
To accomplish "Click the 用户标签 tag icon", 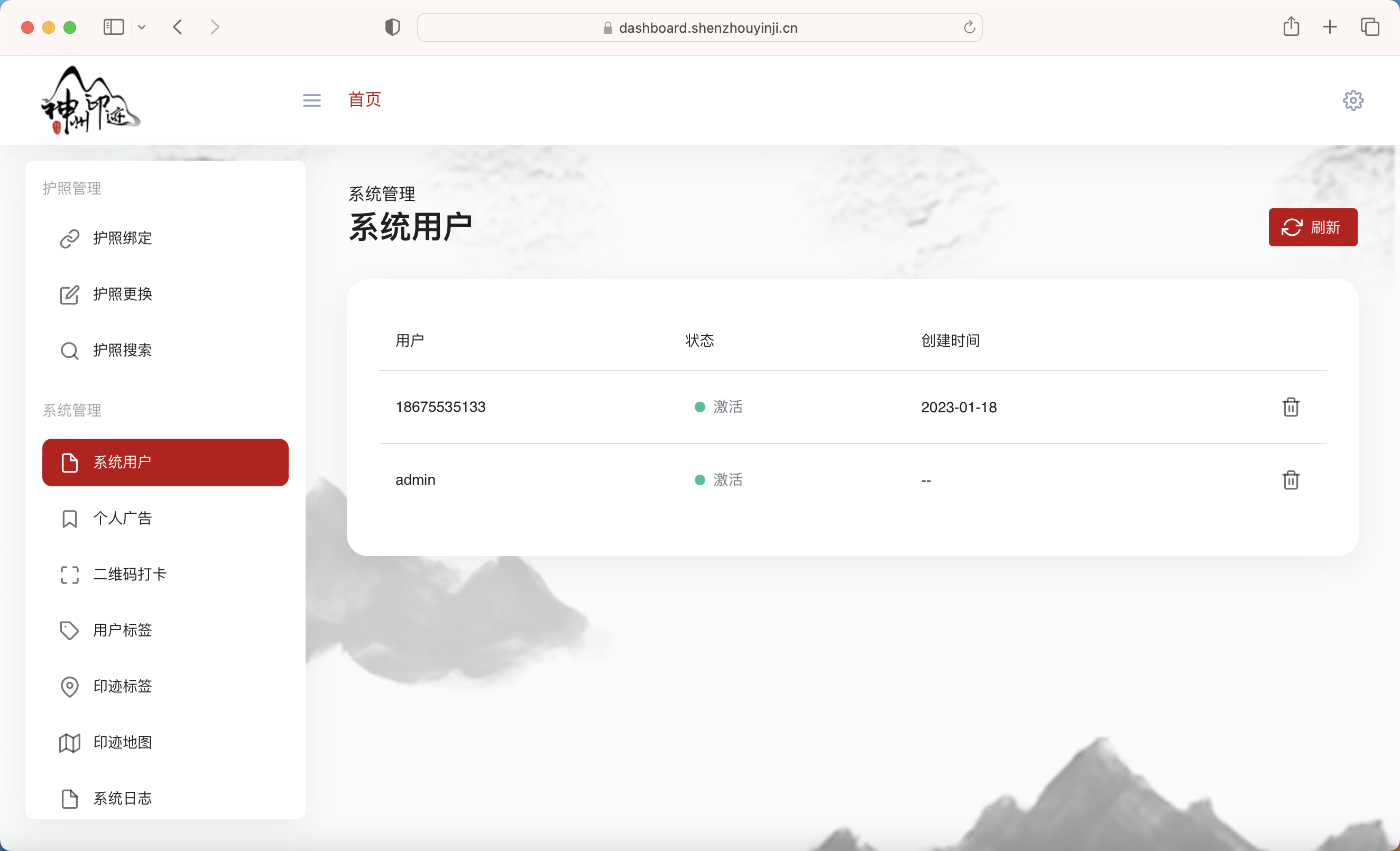I will click(x=69, y=631).
